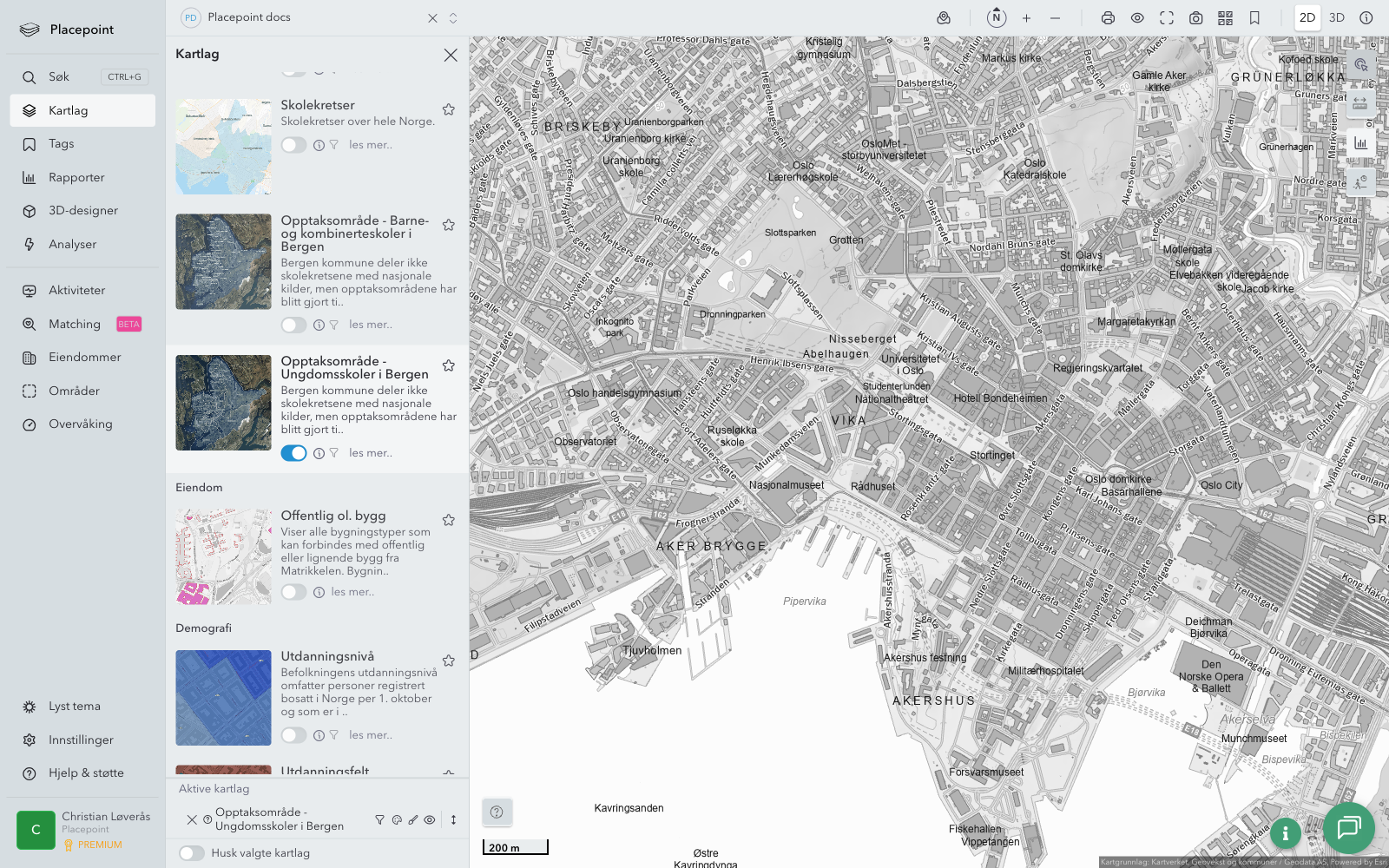The width and height of the screenshot is (1389, 868).
Task: Toggle Husk valgte kartlag switch
Action: [x=192, y=853]
